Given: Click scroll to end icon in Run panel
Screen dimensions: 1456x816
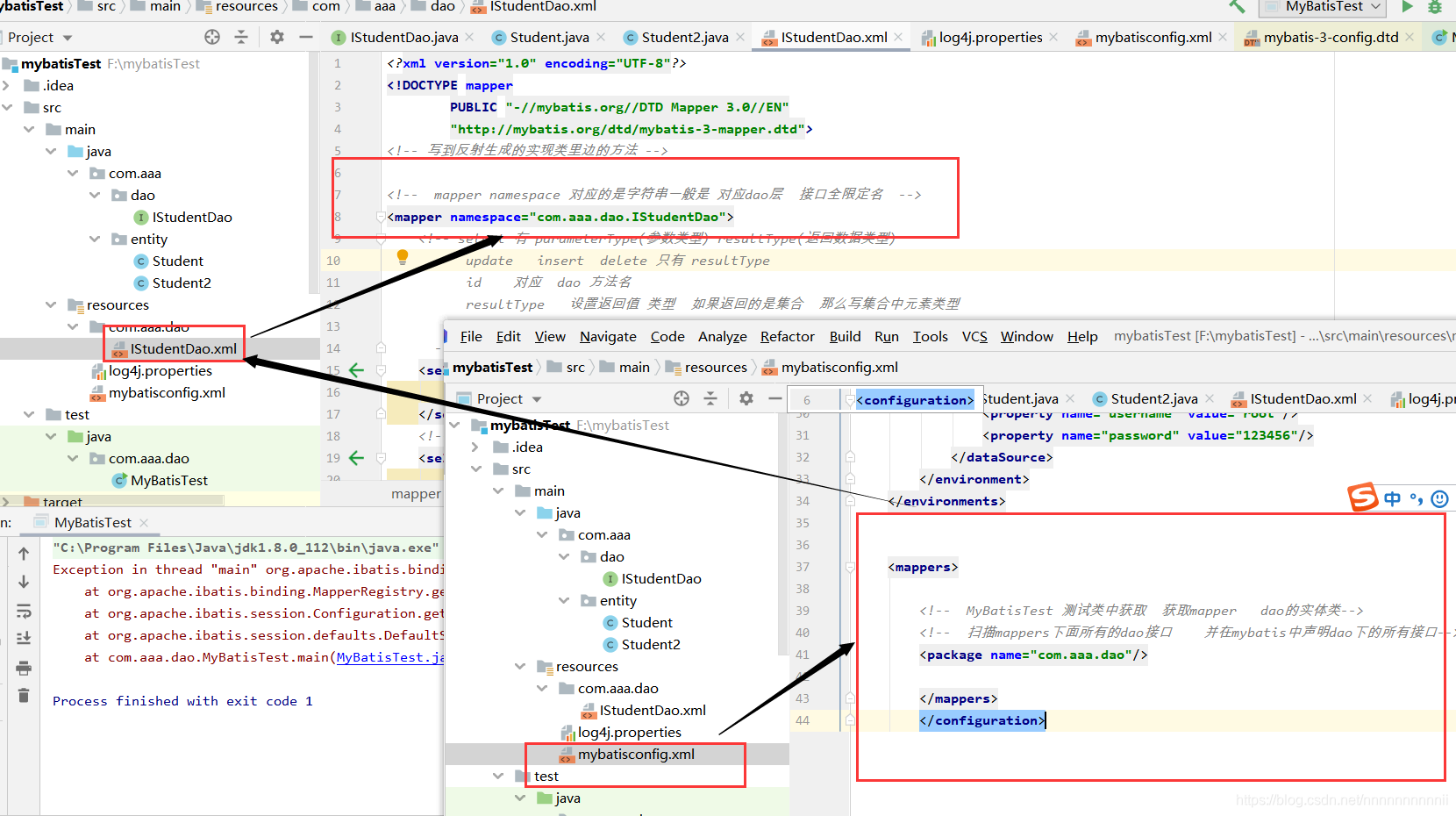Looking at the screenshot, I should [24, 639].
